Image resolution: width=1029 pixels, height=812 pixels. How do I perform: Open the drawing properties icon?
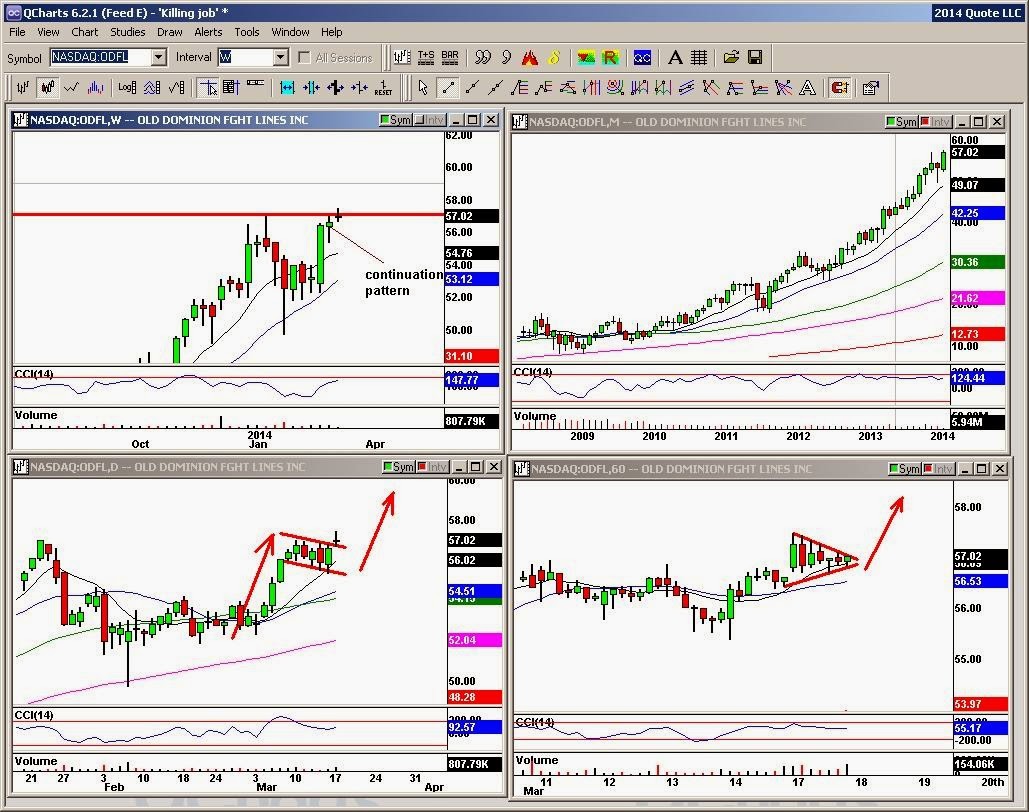coord(870,87)
